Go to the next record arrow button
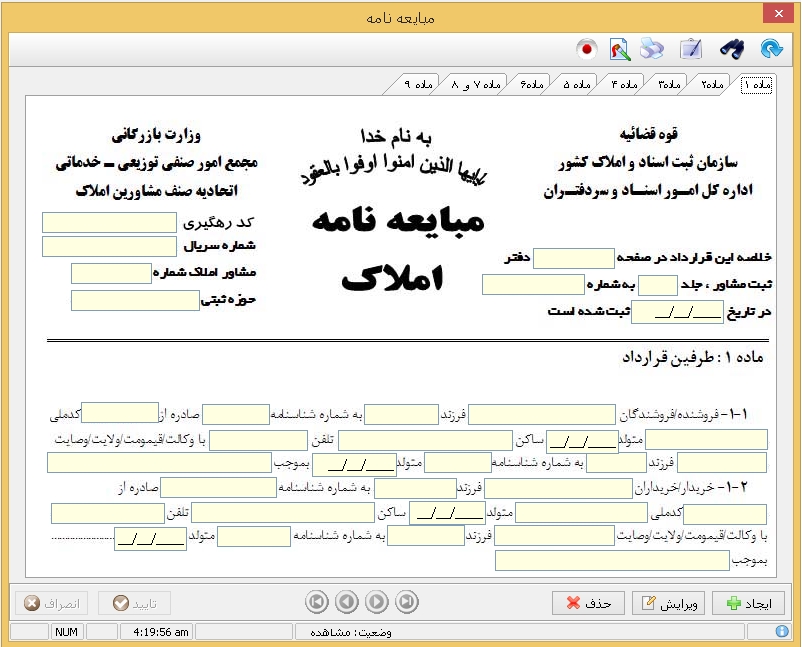802x647 pixels. 377,602
